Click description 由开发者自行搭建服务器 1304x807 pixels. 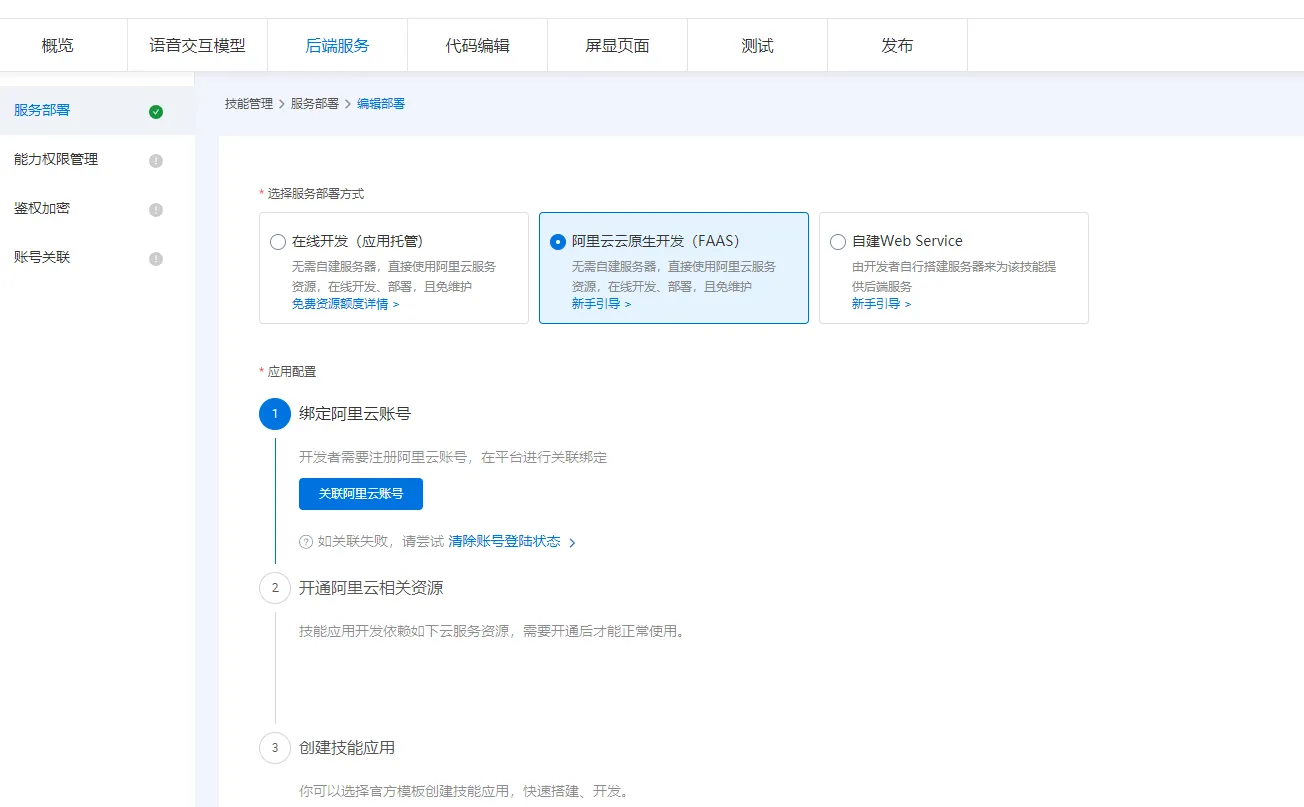click(x=954, y=276)
